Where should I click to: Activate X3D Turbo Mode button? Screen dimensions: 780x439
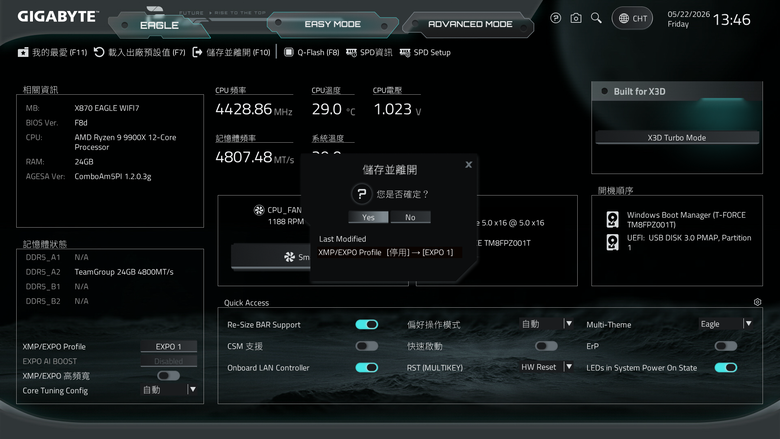[677, 138]
